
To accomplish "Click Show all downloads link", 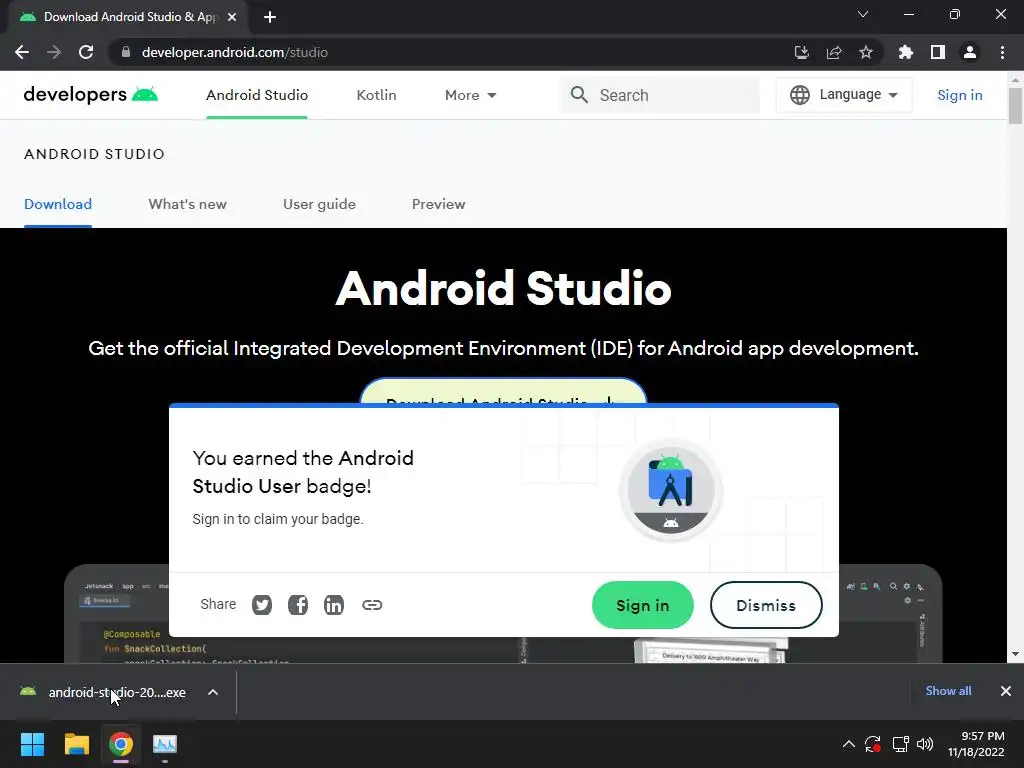I will pyautogui.click(x=948, y=691).
